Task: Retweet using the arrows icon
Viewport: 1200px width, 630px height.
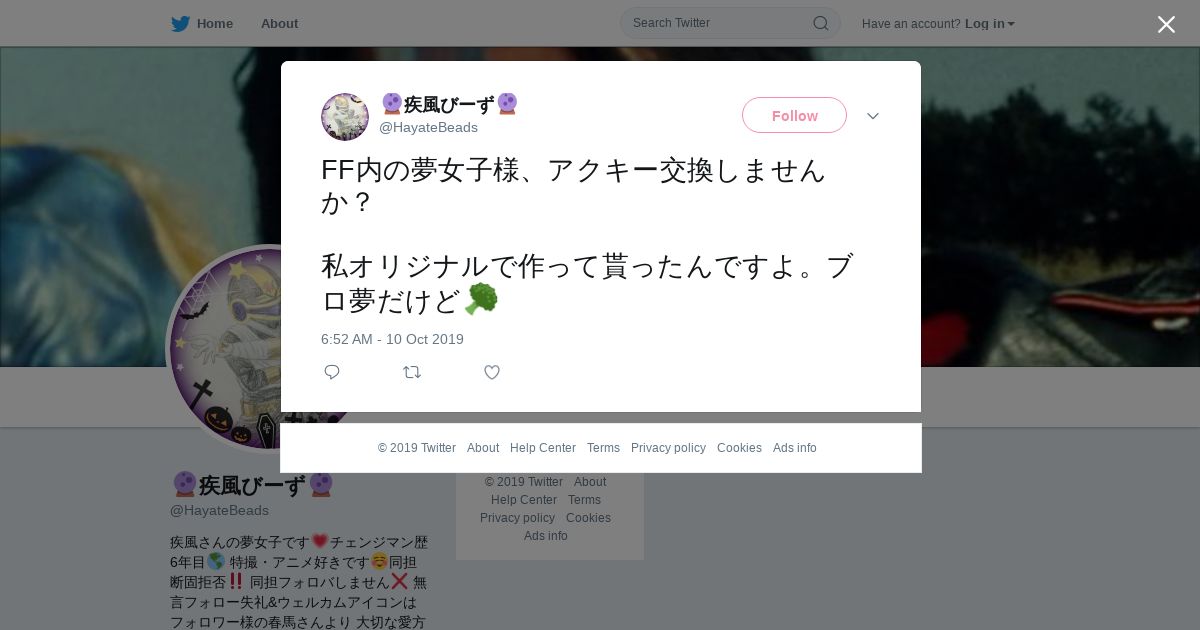Action: click(x=412, y=372)
